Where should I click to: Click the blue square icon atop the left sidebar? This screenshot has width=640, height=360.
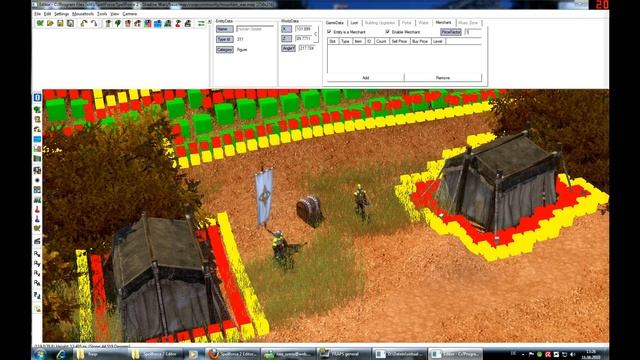coord(37,98)
